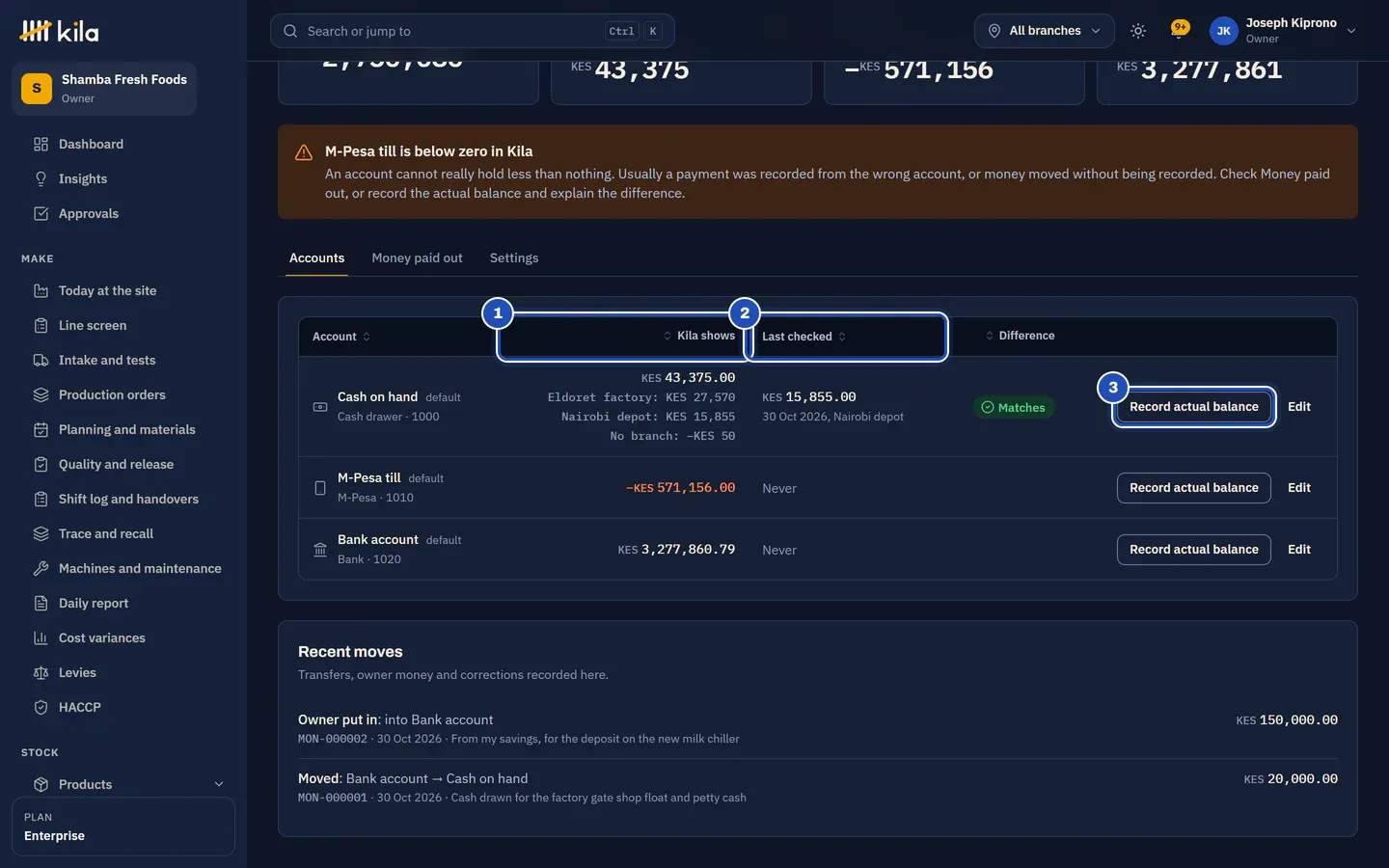
Task: Edit the Cash on hand account
Action: 1299,407
